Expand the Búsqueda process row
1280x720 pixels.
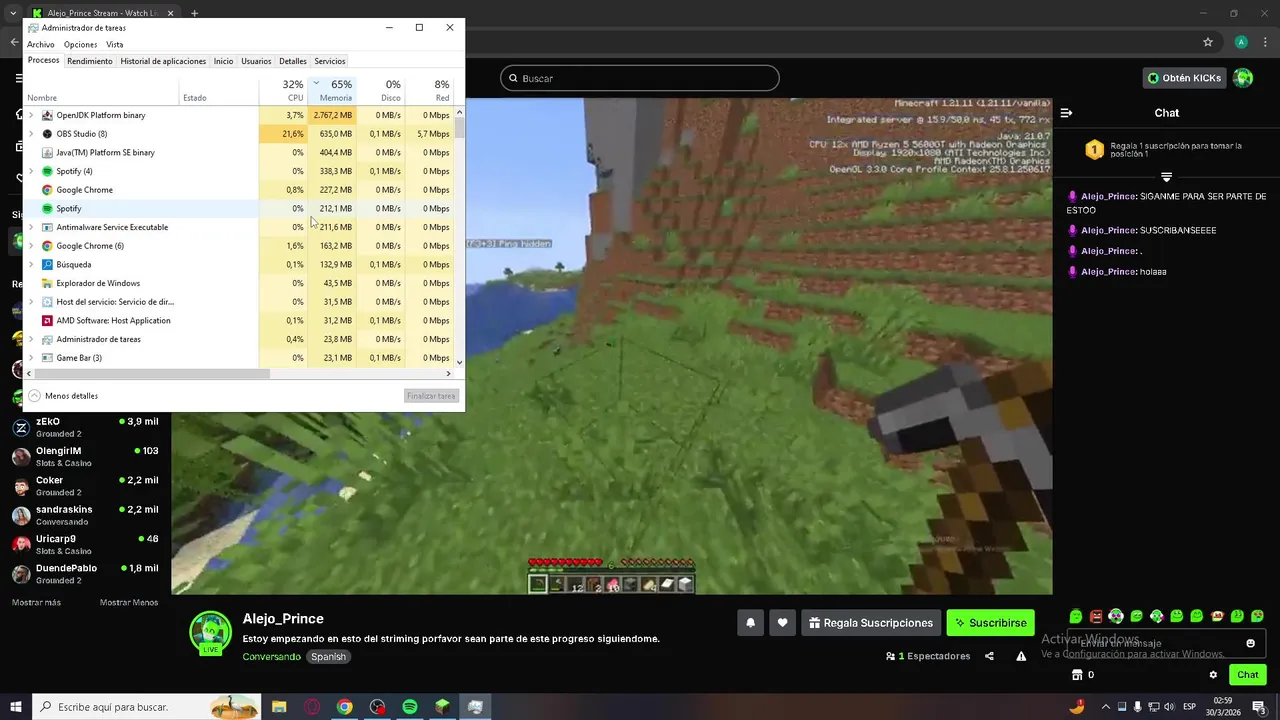(x=31, y=265)
